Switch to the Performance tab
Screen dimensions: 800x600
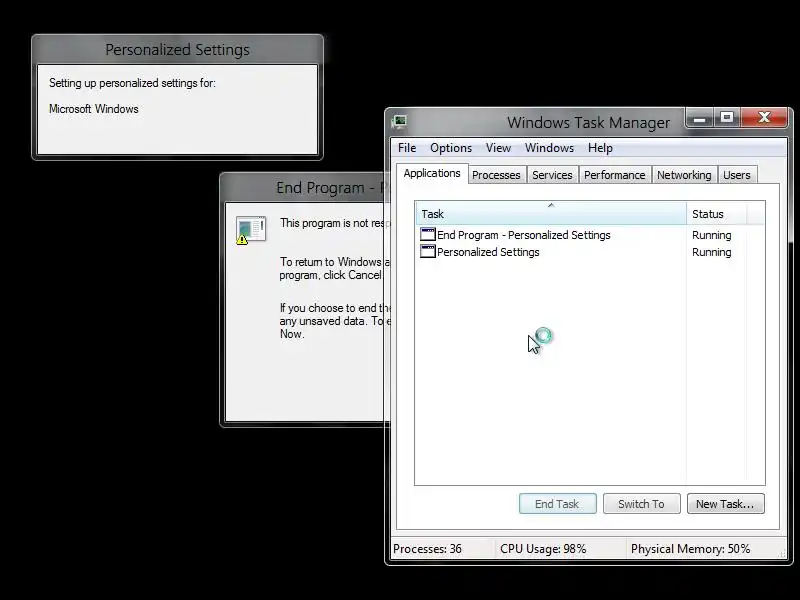(615, 175)
